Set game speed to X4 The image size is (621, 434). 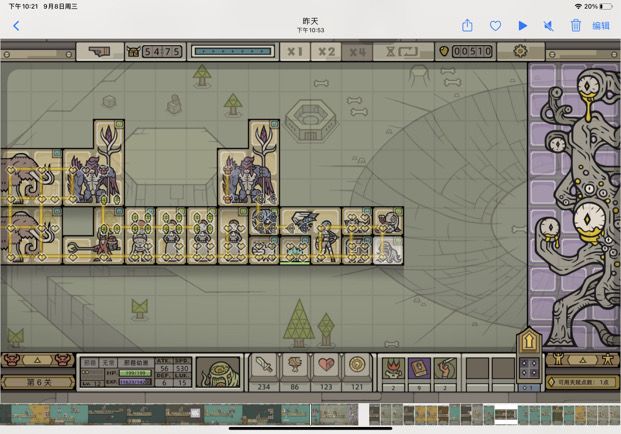(358, 51)
